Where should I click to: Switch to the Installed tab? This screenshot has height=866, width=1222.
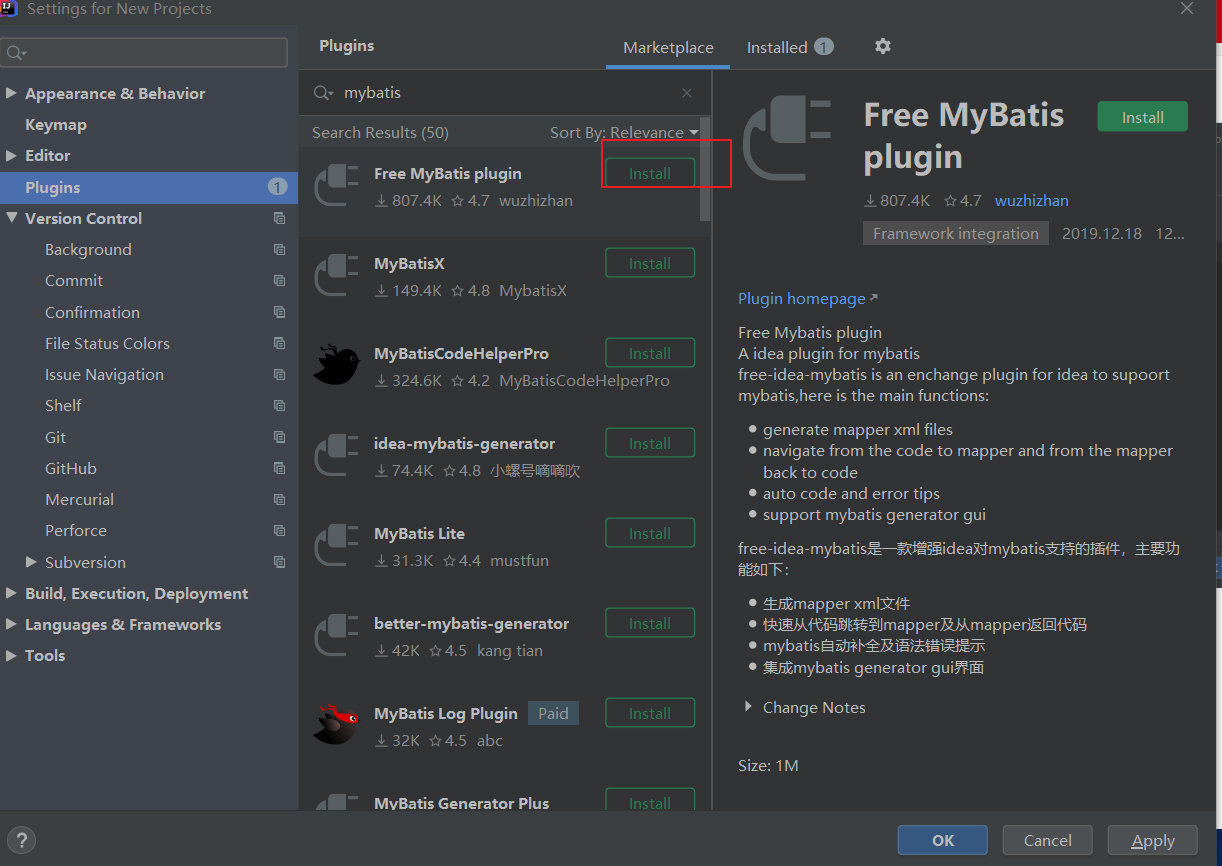790,48
